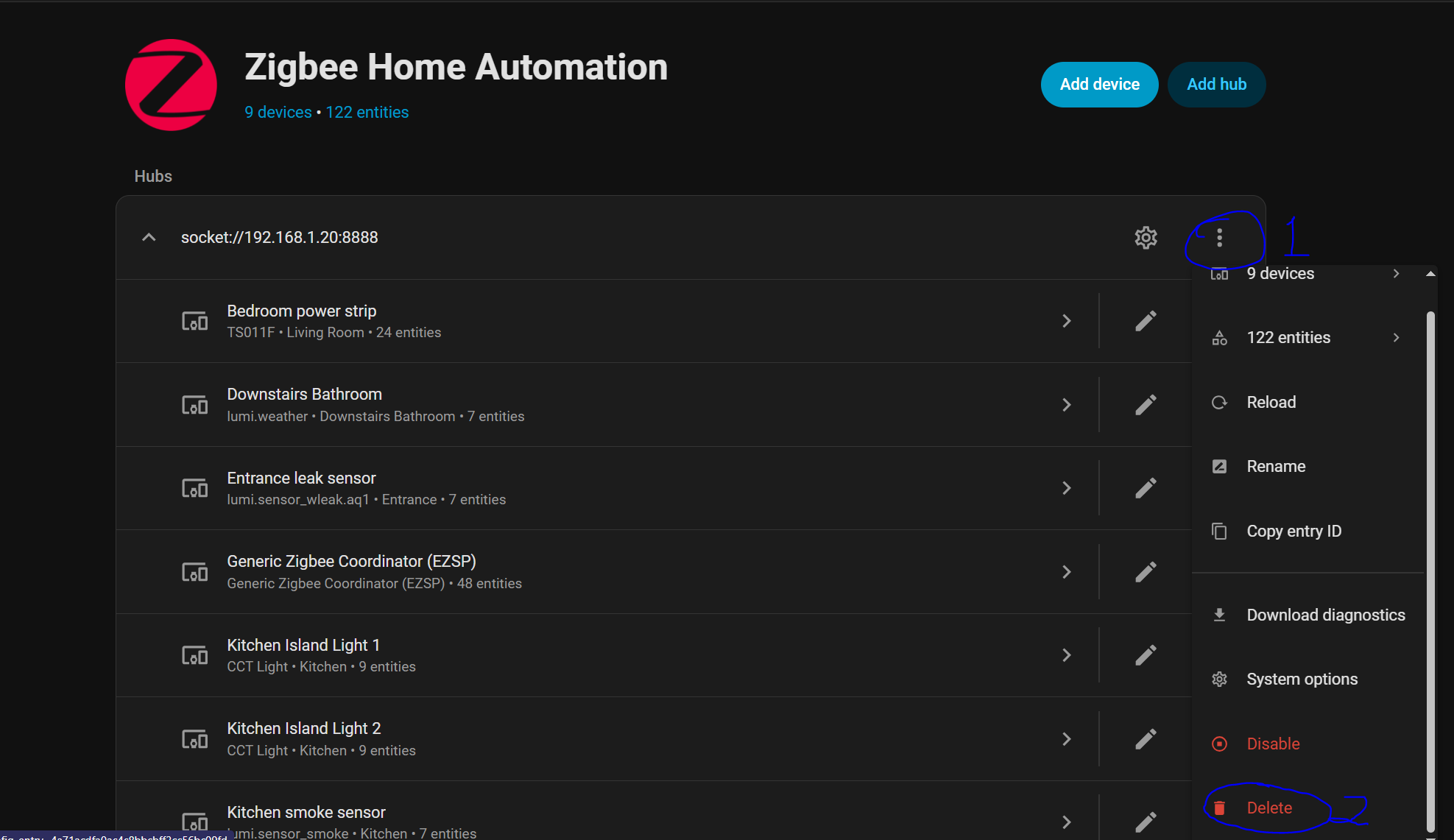
Task: Click pencil icon for Kitchen Island Light 1
Action: pyautogui.click(x=1146, y=655)
